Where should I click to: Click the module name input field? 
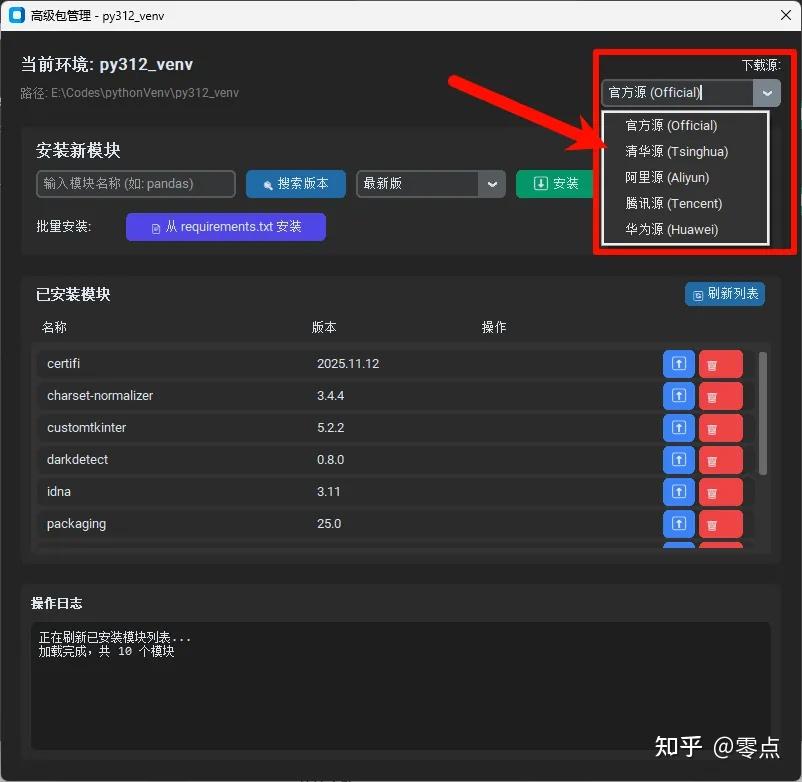tap(135, 184)
